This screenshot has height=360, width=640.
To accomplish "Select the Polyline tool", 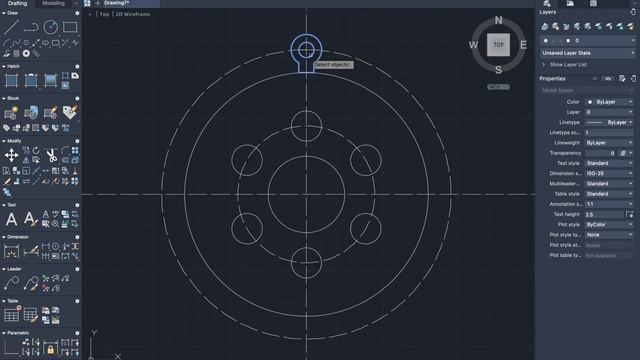I will [31, 27].
